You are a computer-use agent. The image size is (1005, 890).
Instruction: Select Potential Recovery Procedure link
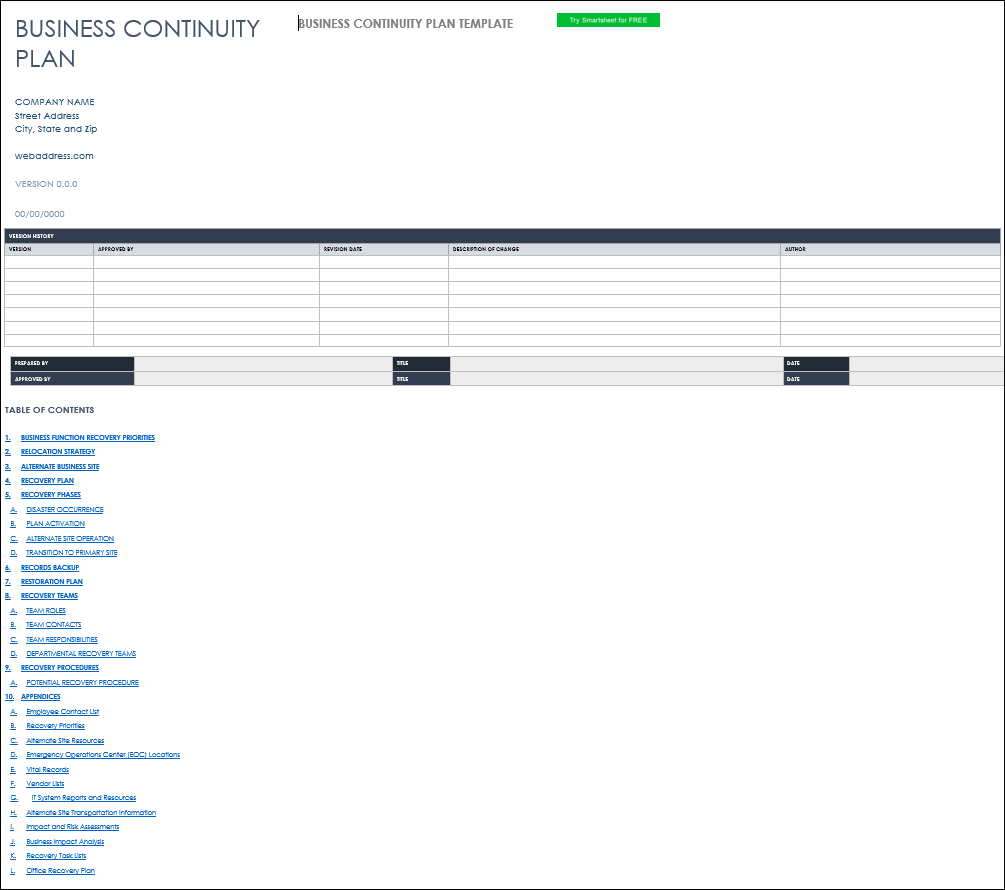pyautogui.click(x=83, y=683)
